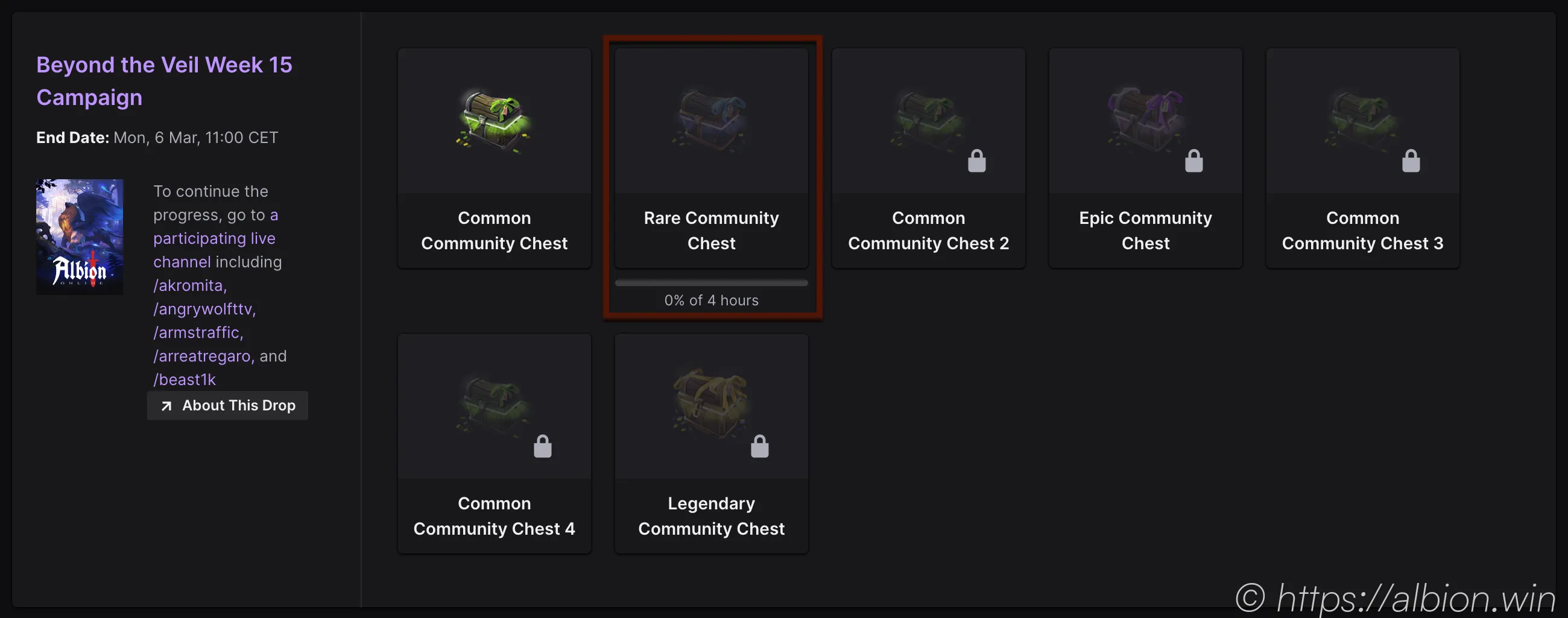Go to the /angrywolfttv channel
Screen dimensions: 1568x618
coord(204,308)
